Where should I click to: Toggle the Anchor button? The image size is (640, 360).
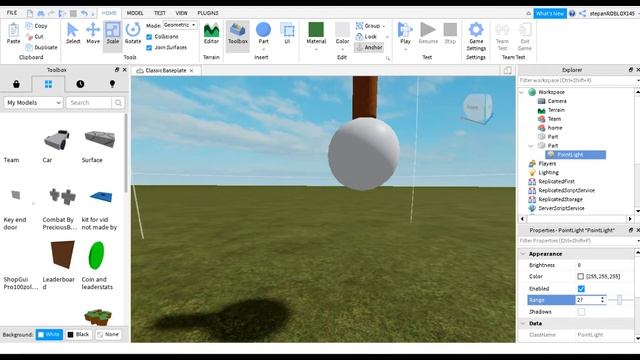pos(369,47)
